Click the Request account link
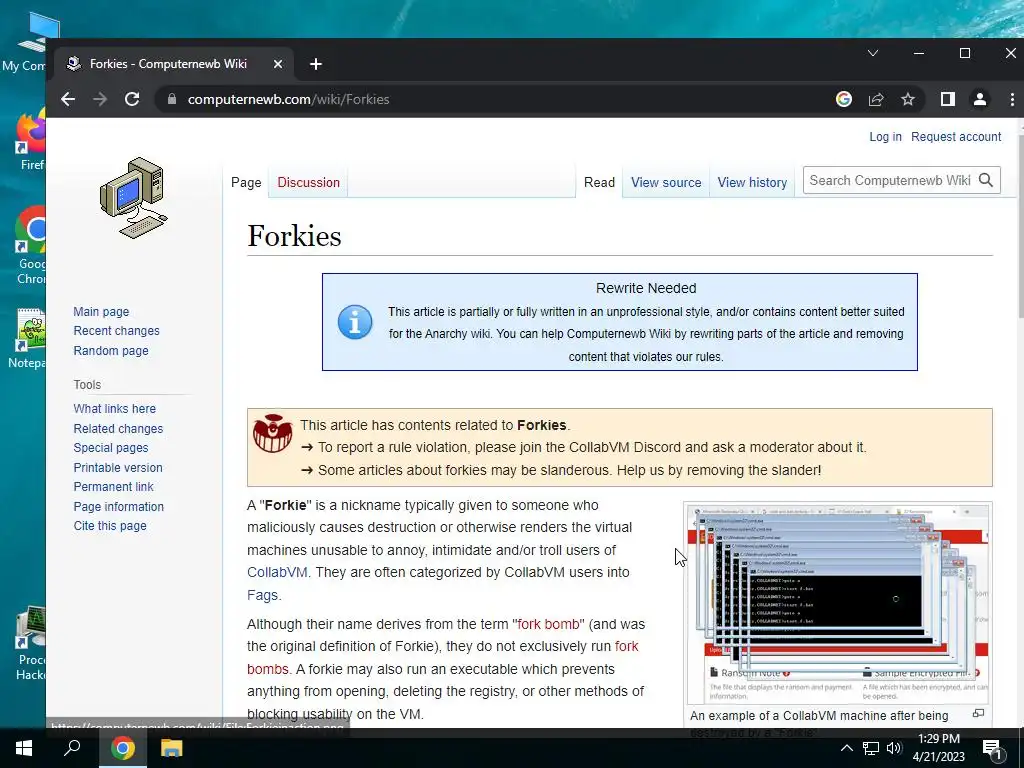The image size is (1024, 768). click(x=956, y=136)
